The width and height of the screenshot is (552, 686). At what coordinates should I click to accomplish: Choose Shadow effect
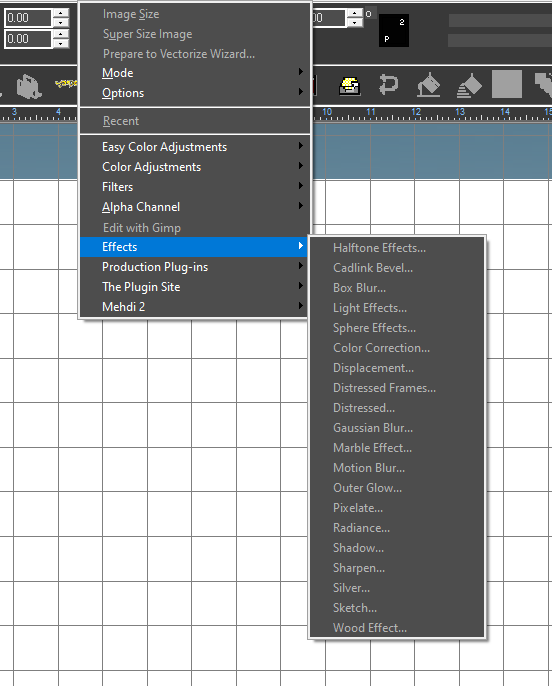[397, 548]
